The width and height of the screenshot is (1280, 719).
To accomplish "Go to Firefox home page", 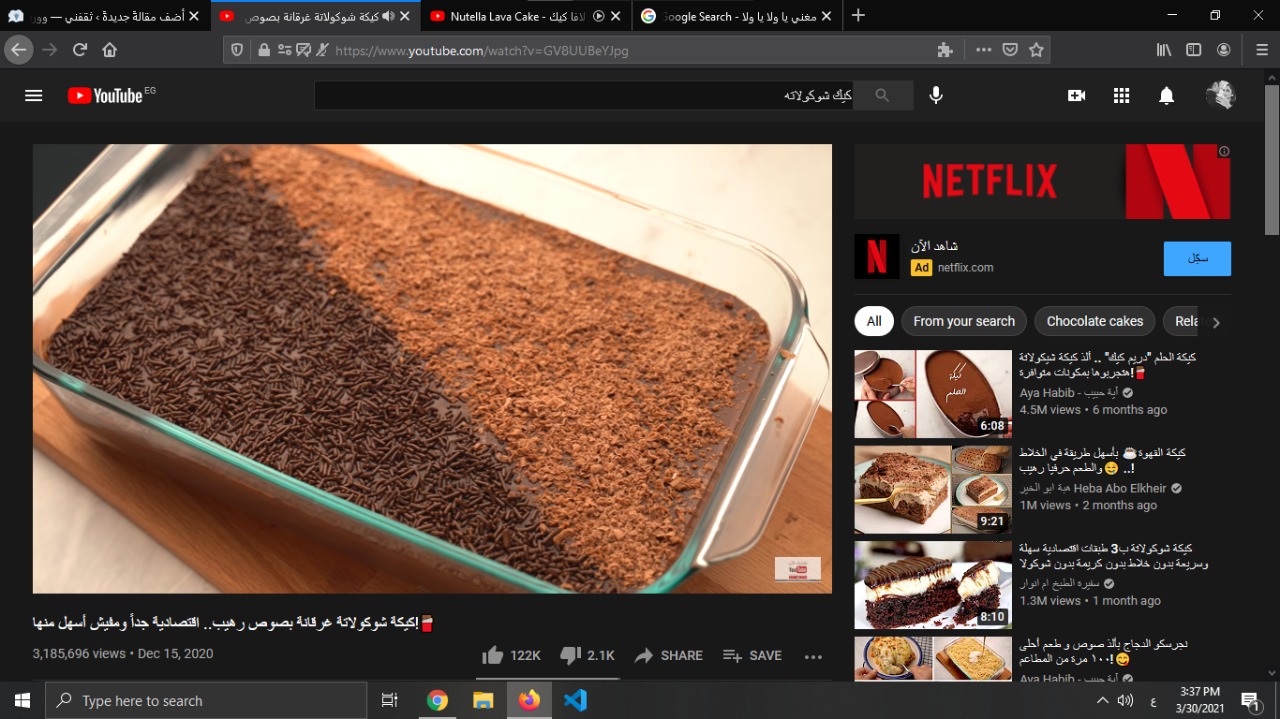I will (110, 50).
